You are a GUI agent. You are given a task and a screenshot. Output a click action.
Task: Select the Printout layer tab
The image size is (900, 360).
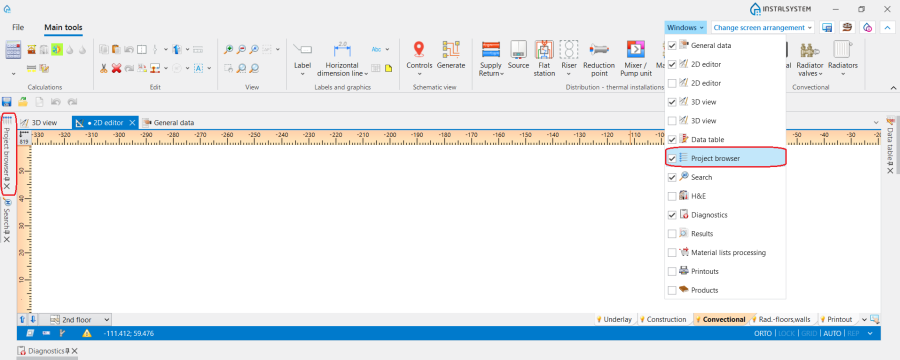pyautogui.click(x=837, y=319)
